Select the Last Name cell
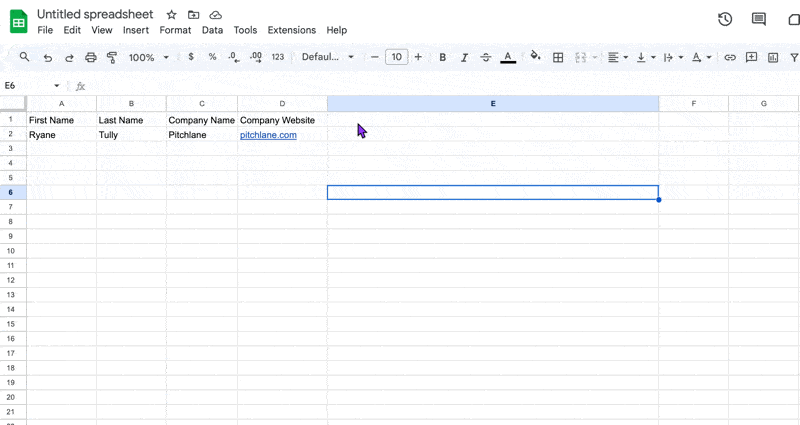This screenshot has height=425, width=800. pos(131,120)
